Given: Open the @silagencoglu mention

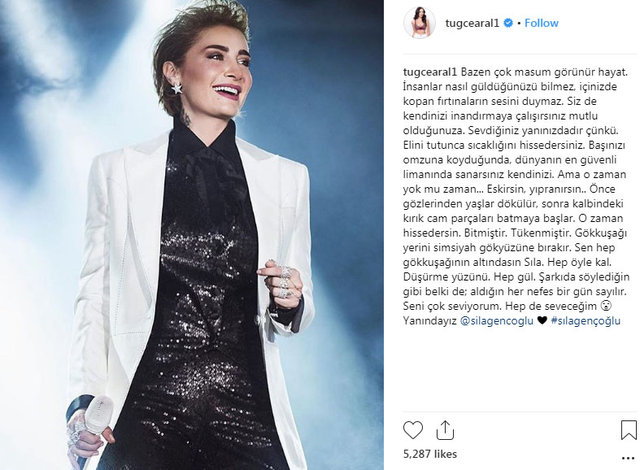Looking at the screenshot, I should [x=496, y=321].
